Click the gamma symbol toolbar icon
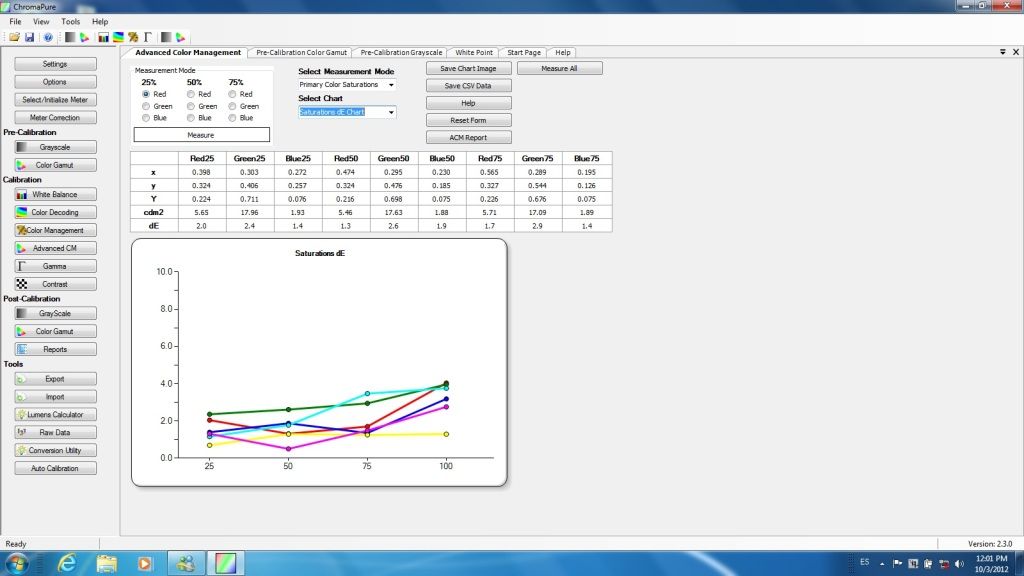The height and width of the screenshot is (576, 1024). click(x=148, y=37)
